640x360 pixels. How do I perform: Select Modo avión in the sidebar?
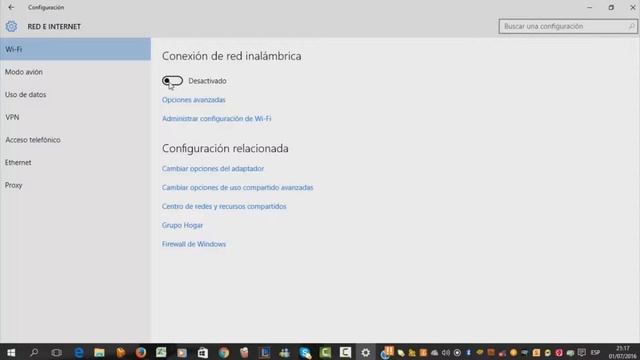pyautogui.click(x=76, y=72)
